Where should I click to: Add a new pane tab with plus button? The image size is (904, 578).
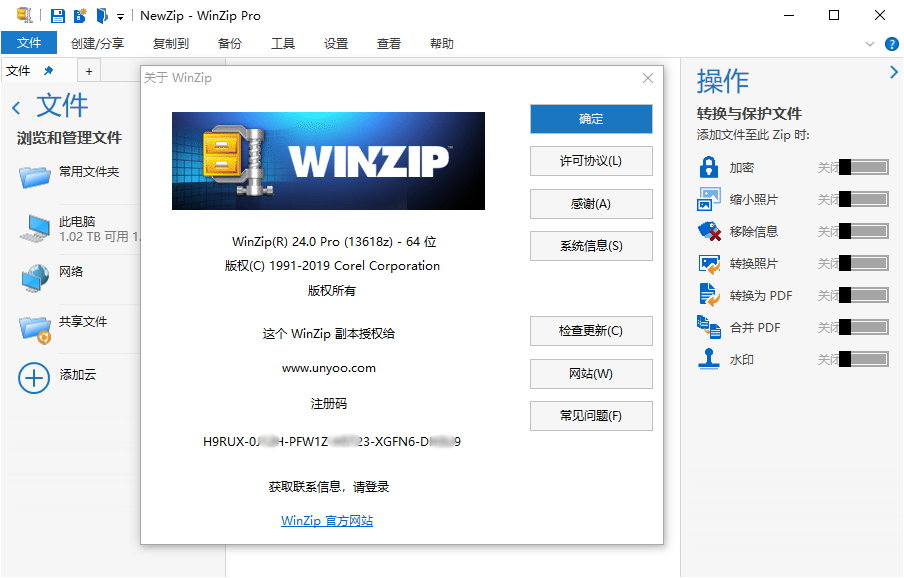click(89, 71)
